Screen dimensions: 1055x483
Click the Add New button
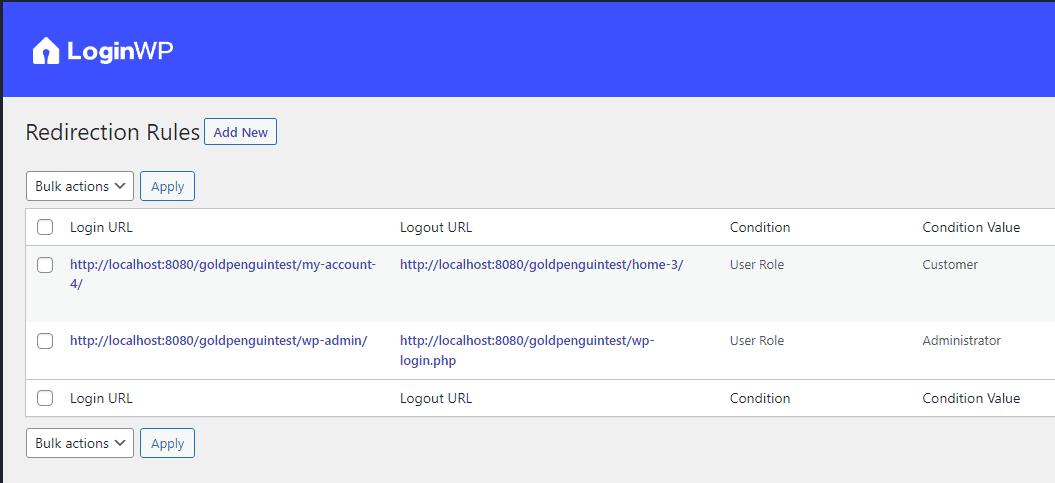[240, 132]
